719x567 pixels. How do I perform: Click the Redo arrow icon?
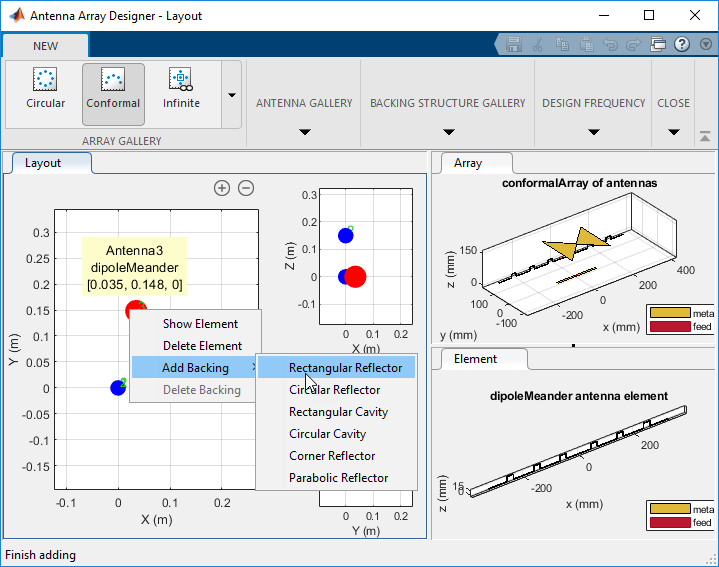633,44
